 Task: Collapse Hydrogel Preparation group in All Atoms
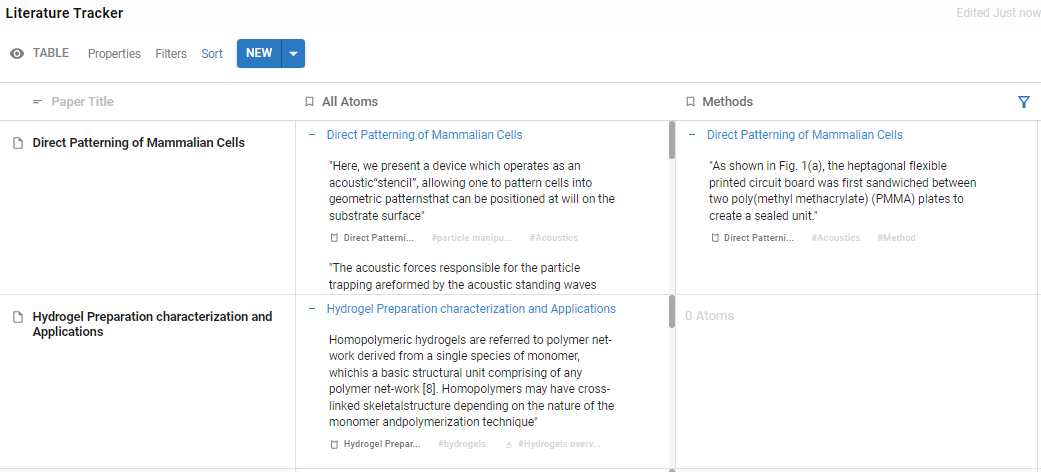click(312, 309)
